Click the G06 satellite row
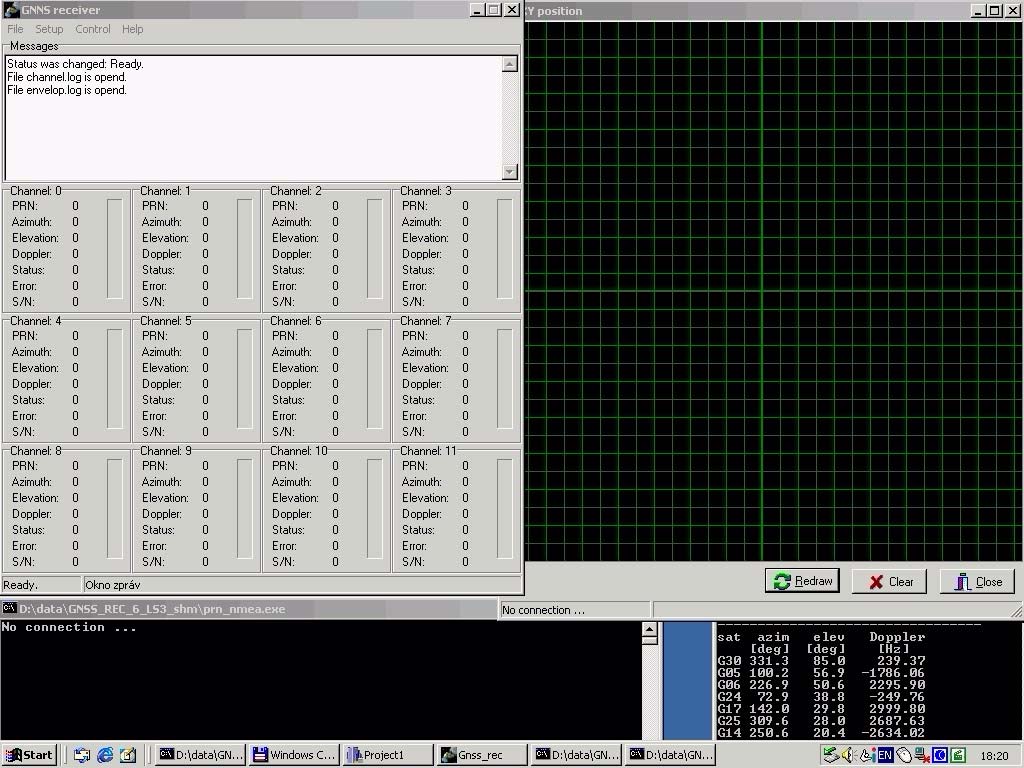 point(821,685)
